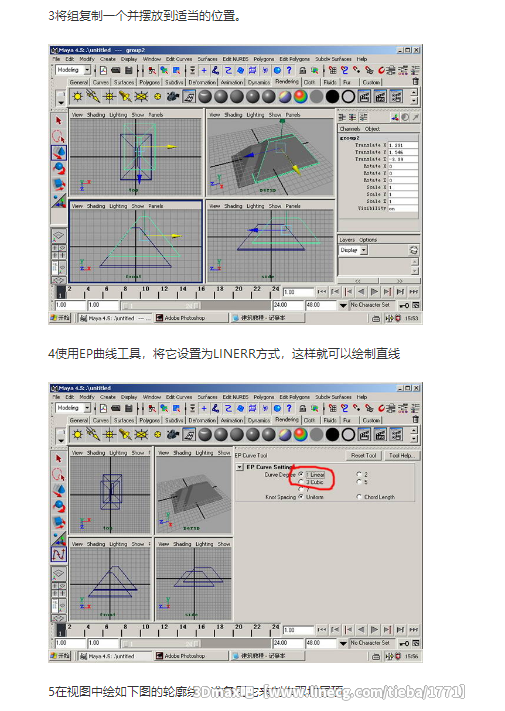Click range slider bar in group2 Maya window

(x=162, y=305)
